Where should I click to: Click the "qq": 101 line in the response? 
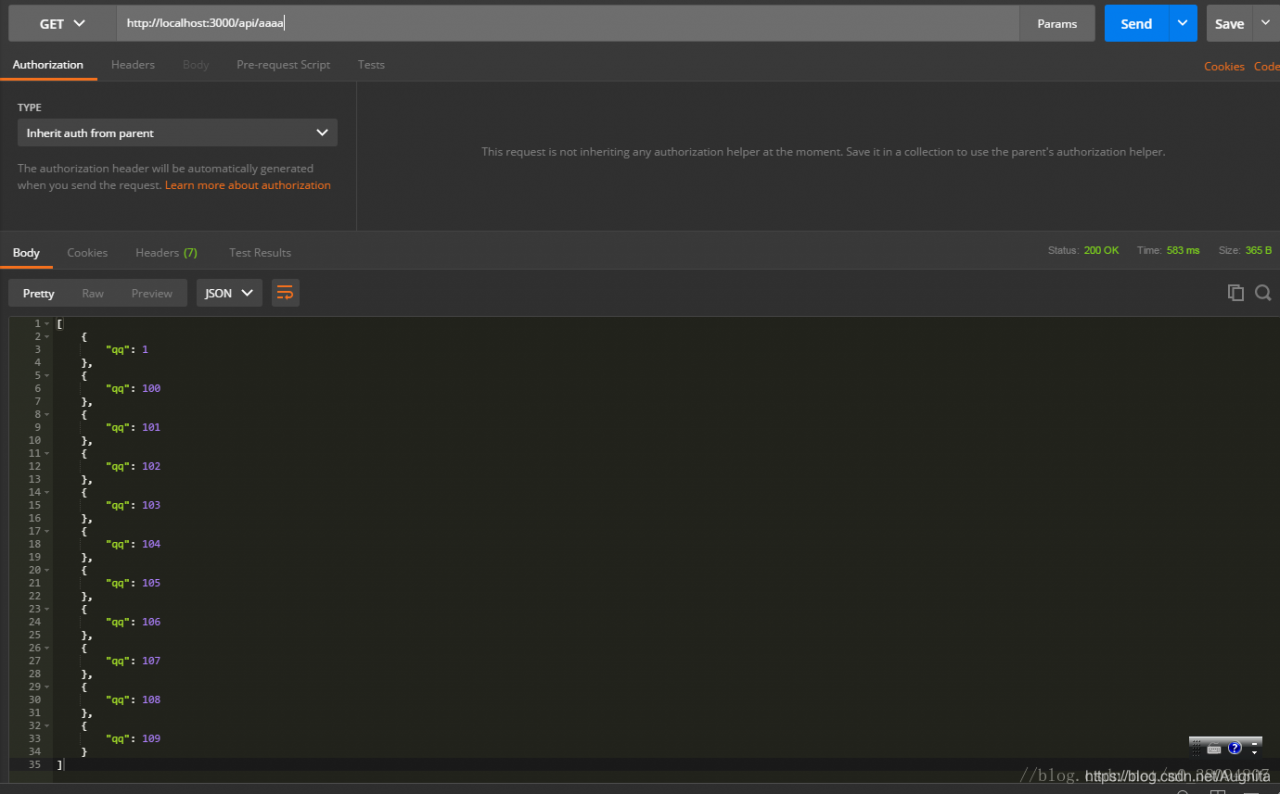pos(133,428)
